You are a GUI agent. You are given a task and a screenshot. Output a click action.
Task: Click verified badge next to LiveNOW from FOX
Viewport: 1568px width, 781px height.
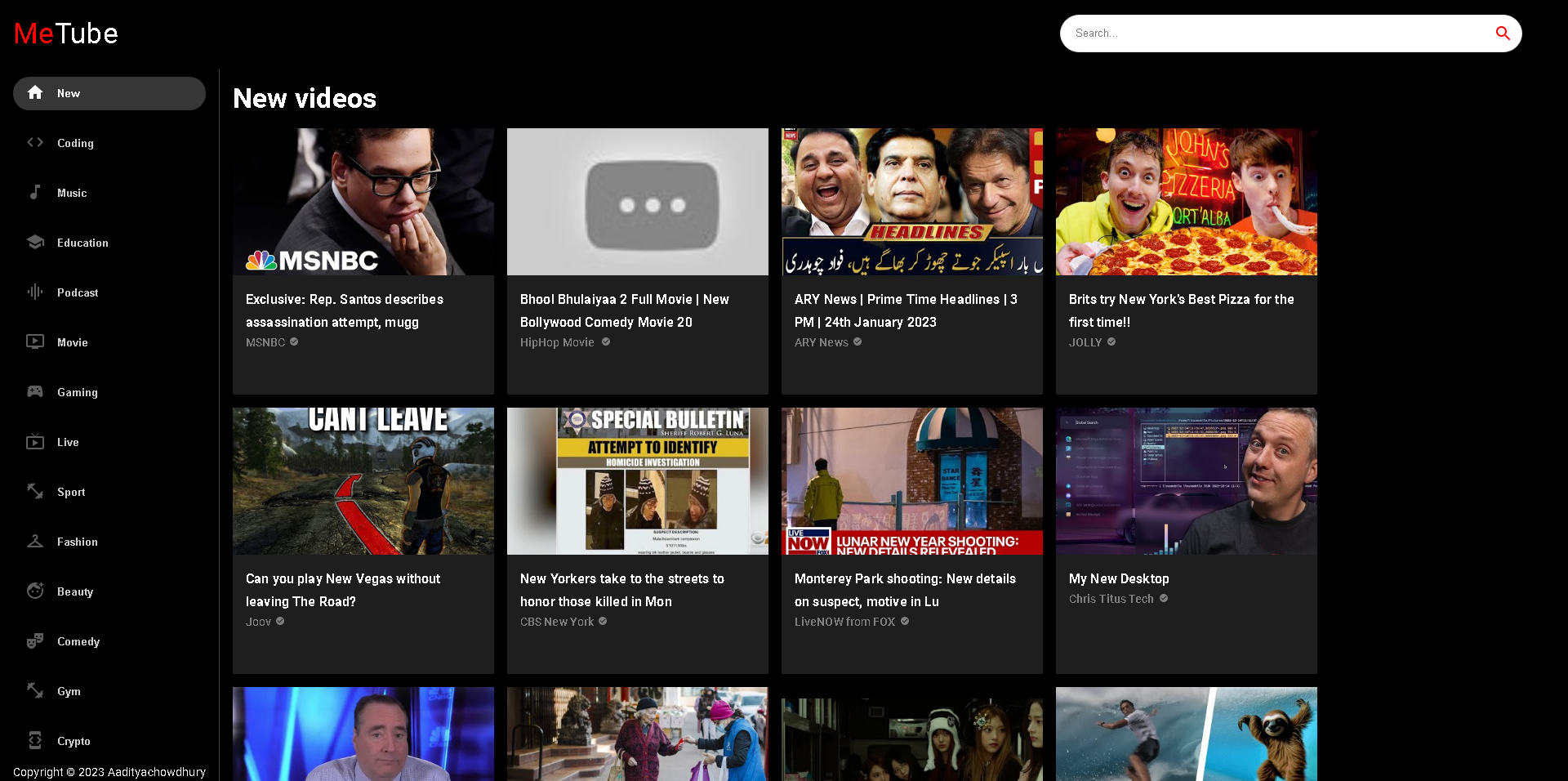point(905,621)
